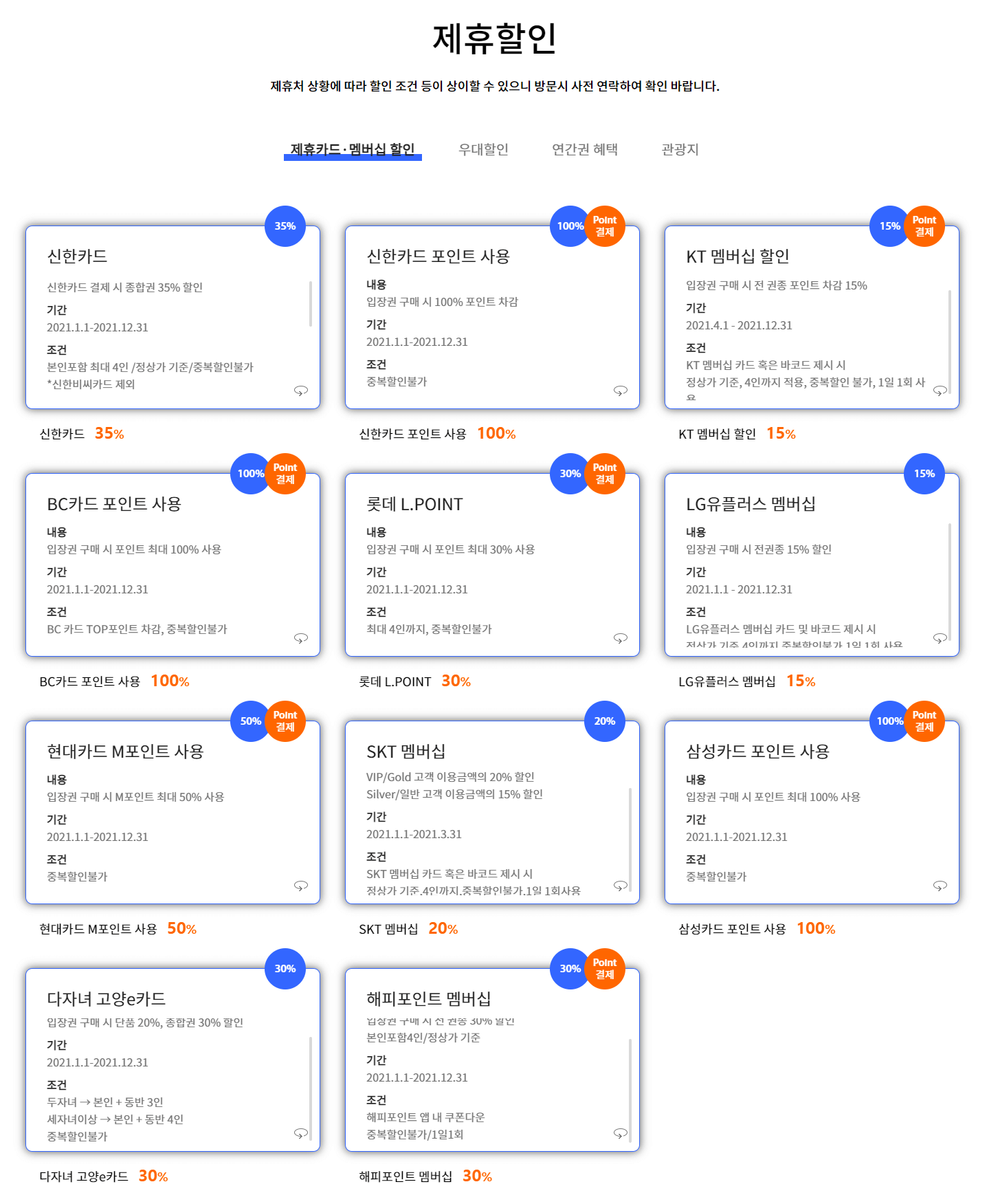Click the Point 결제 badge on 현대카드 M포인트 사용
Image resolution: width=1000 pixels, height=1204 pixels.
point(285,721)
